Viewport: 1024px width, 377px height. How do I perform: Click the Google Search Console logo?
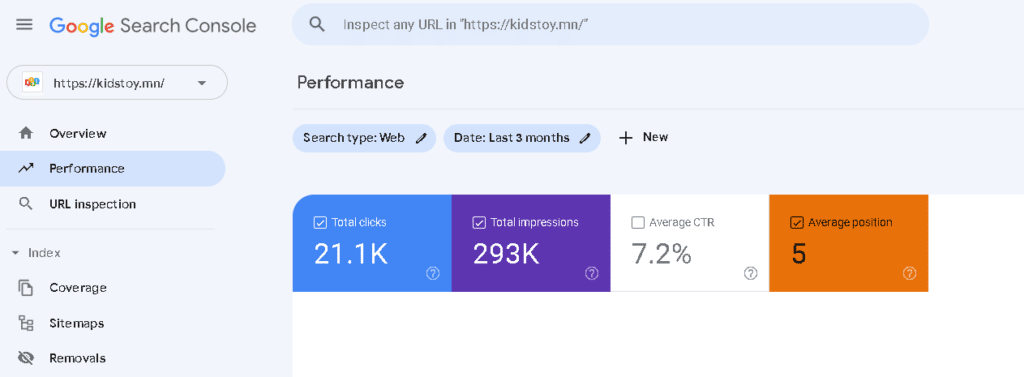(153, 25)
